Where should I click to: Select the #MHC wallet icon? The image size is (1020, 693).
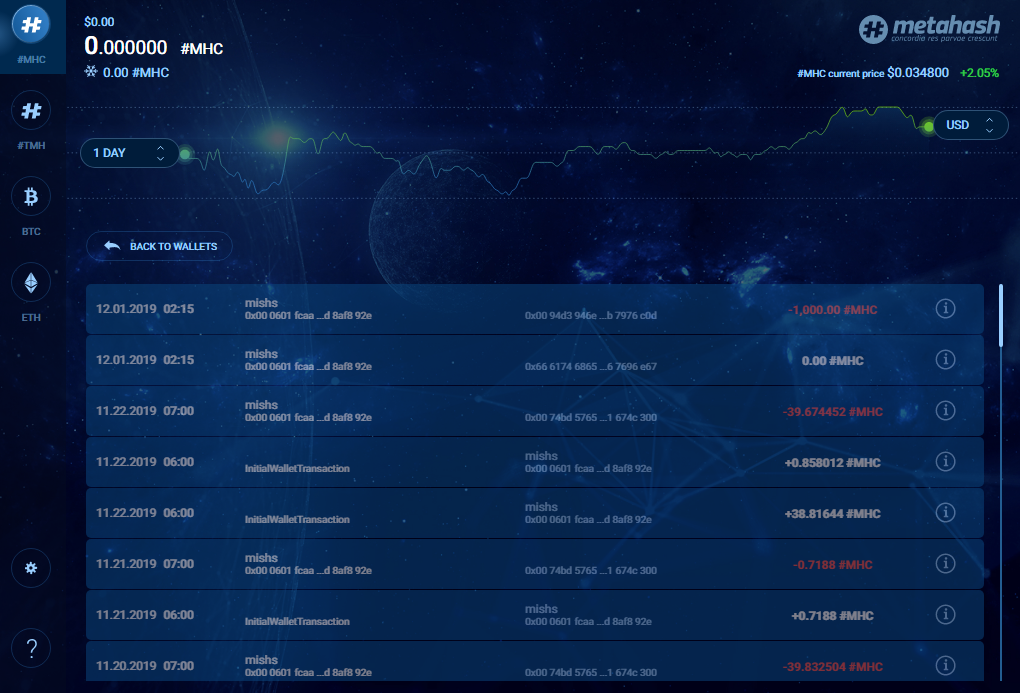click(31, 25)
